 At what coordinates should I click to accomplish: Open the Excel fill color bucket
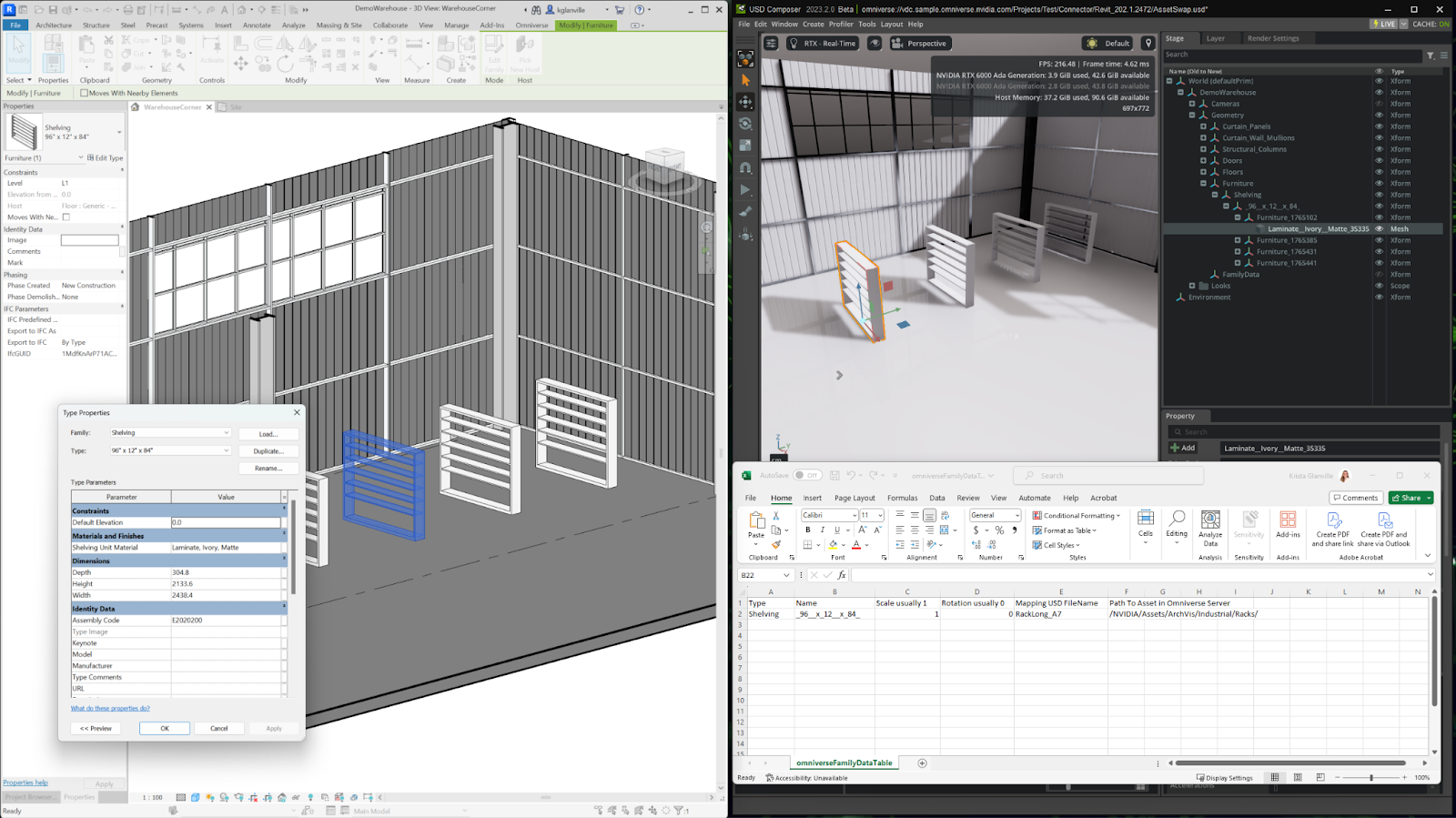click(x=835, y=545)
